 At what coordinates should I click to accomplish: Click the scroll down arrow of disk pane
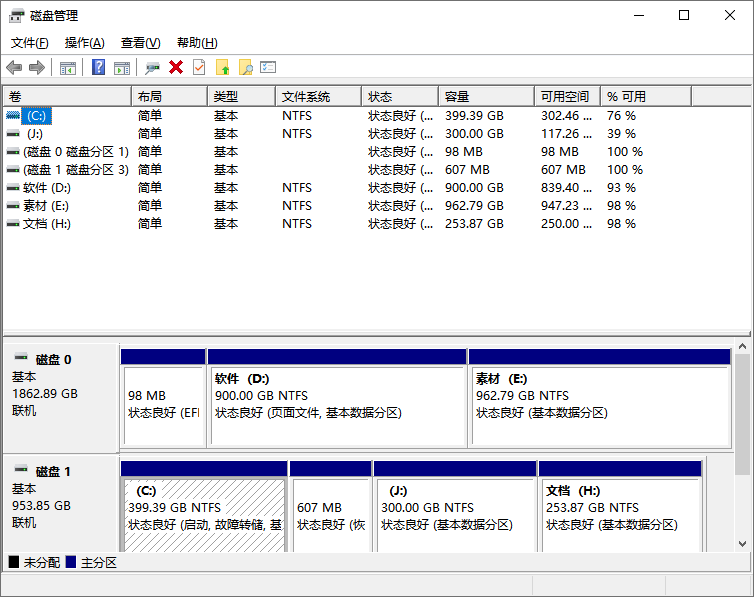(742, 544)
